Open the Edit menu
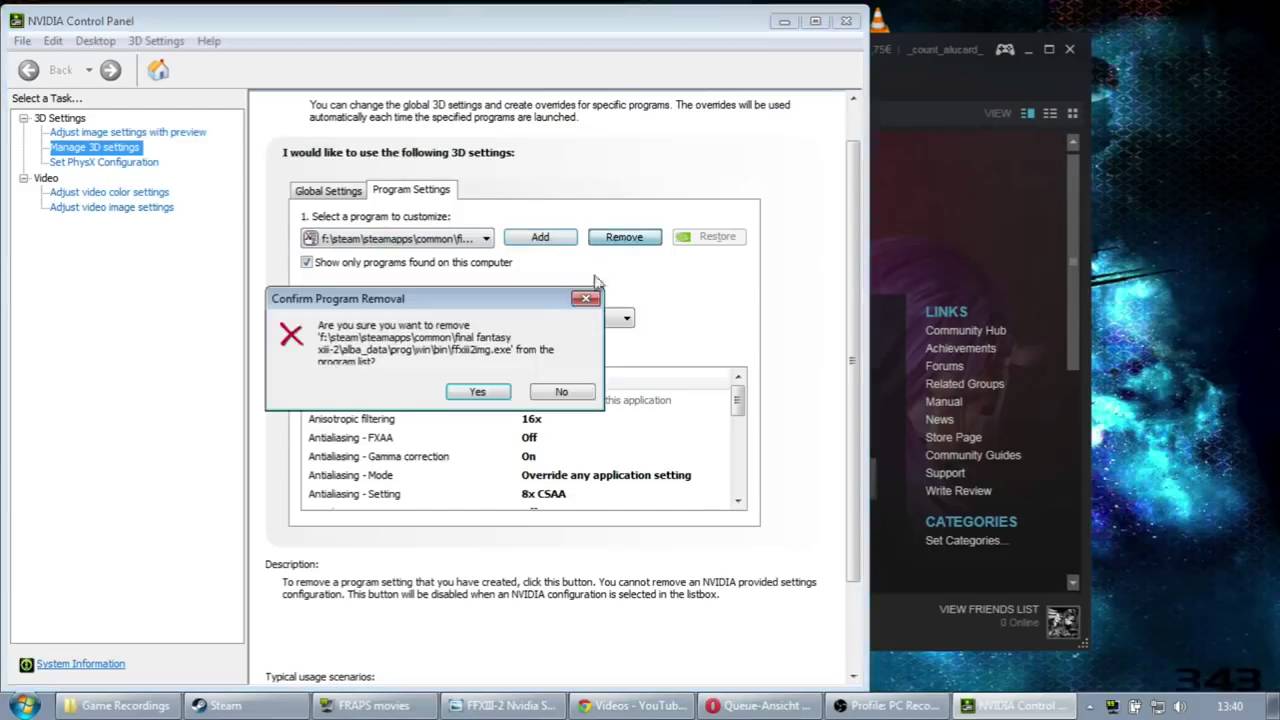The image size is (1280, 720). (x=53, y=41)
